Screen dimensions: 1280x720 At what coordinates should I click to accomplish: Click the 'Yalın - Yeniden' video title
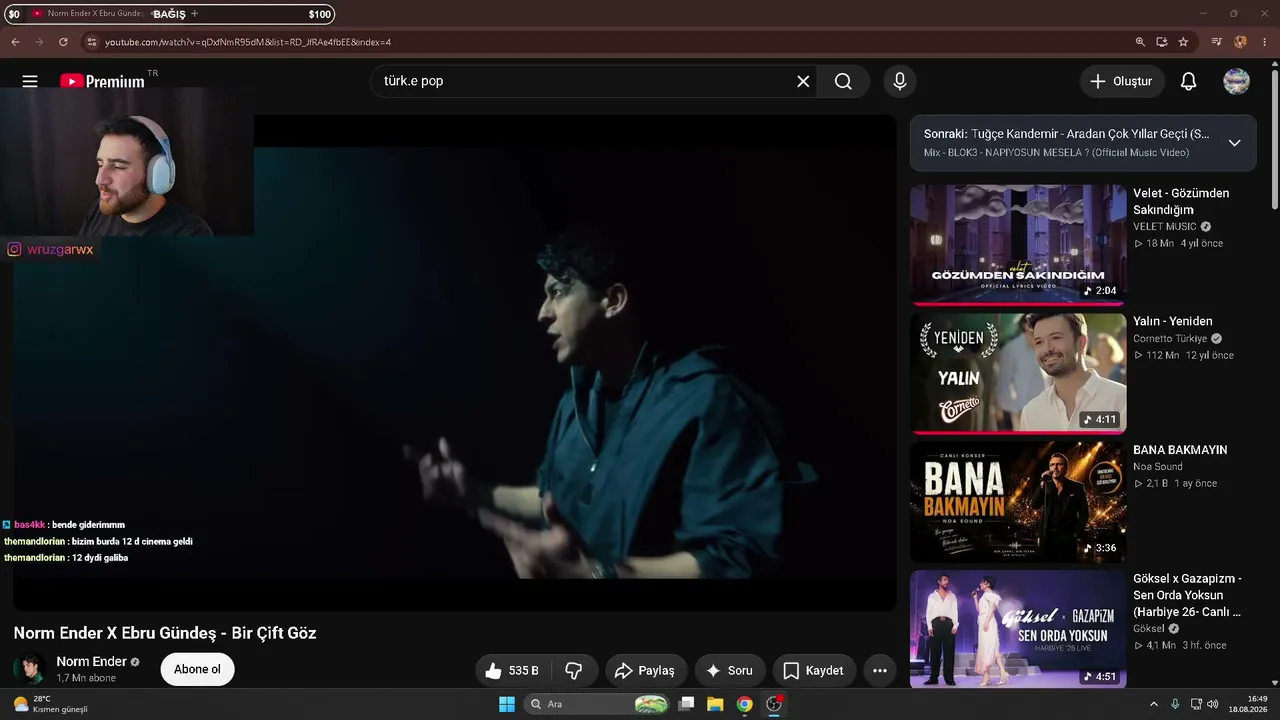coord(1172,321)
